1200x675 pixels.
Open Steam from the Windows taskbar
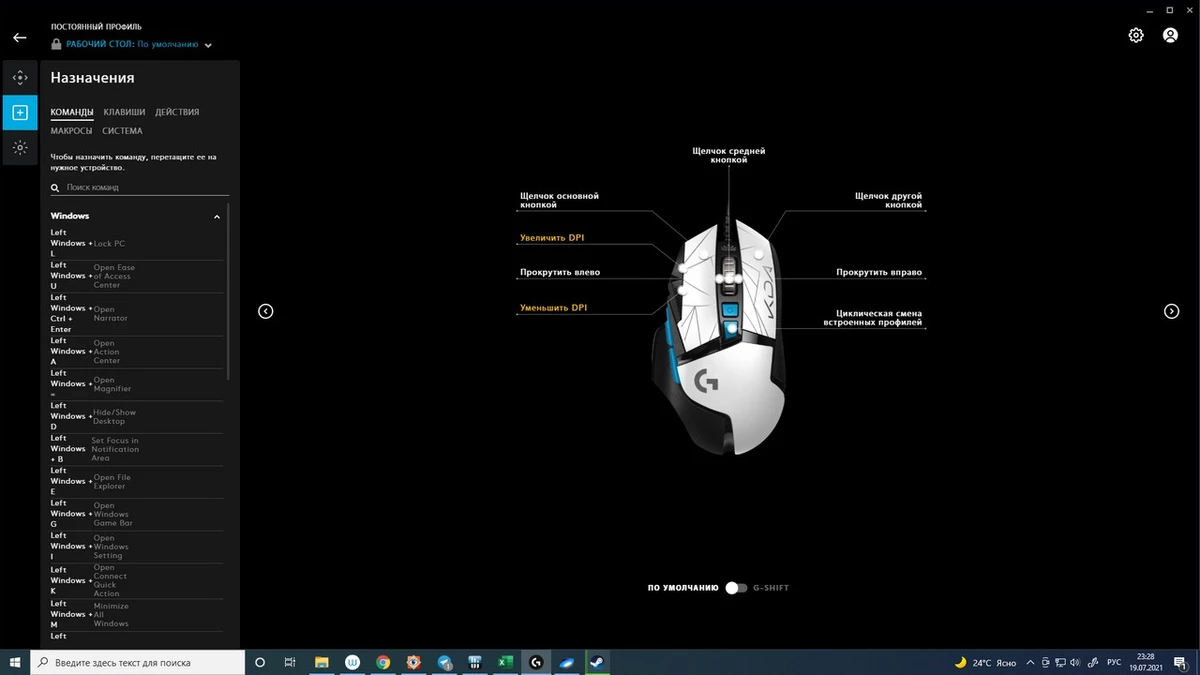point(596,662)
